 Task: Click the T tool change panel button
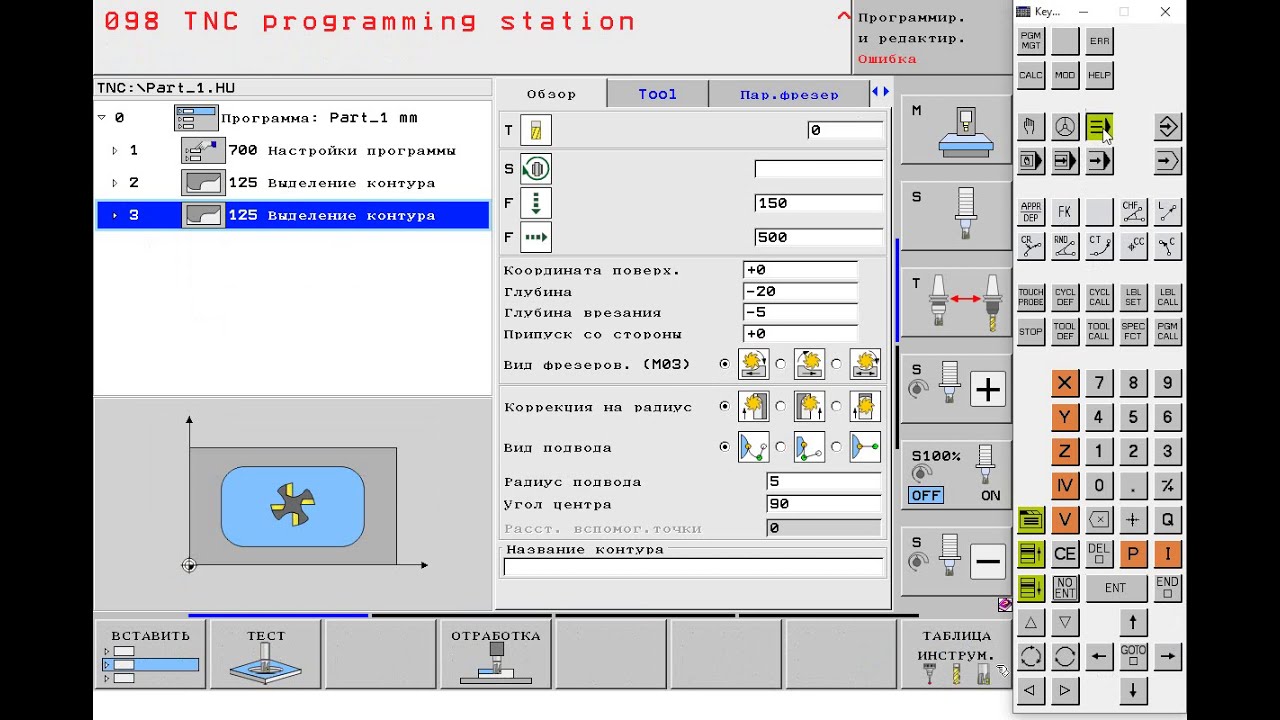pos(956,303)
